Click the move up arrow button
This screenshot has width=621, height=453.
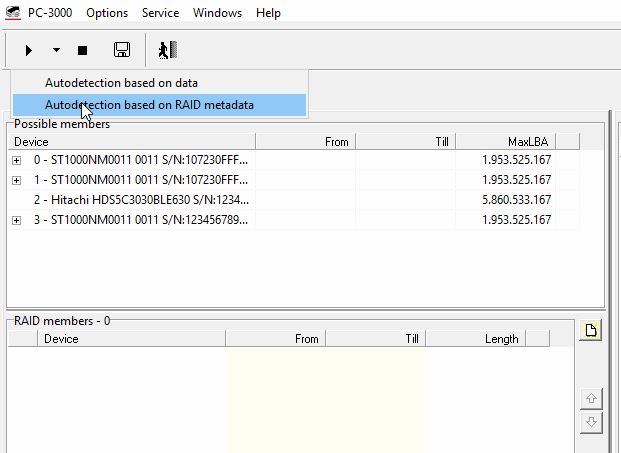coord(591,398)
